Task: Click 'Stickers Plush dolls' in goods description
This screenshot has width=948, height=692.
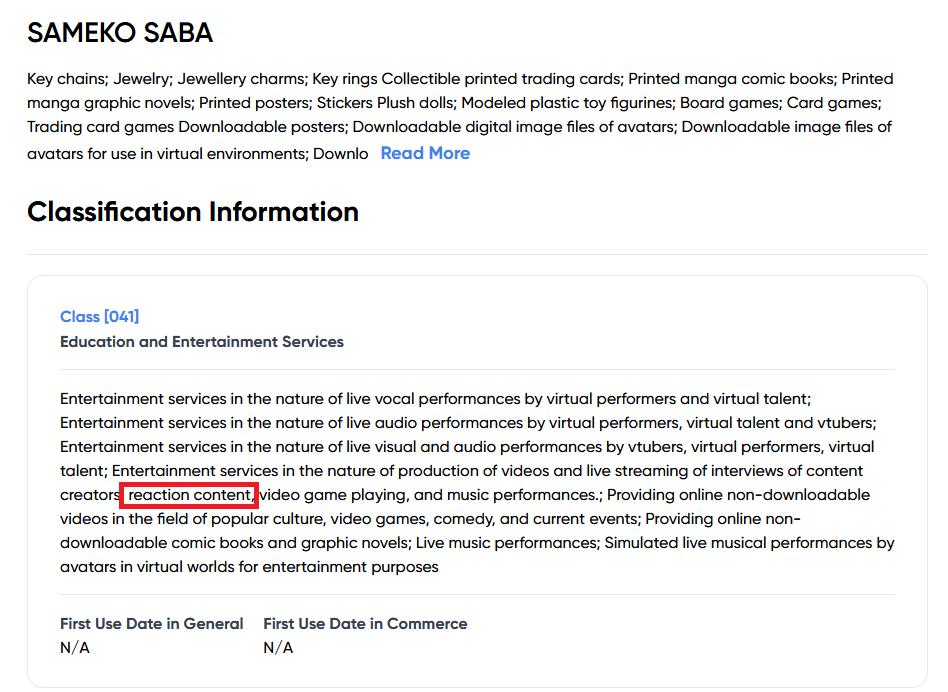Action: [x=386, y=103]
